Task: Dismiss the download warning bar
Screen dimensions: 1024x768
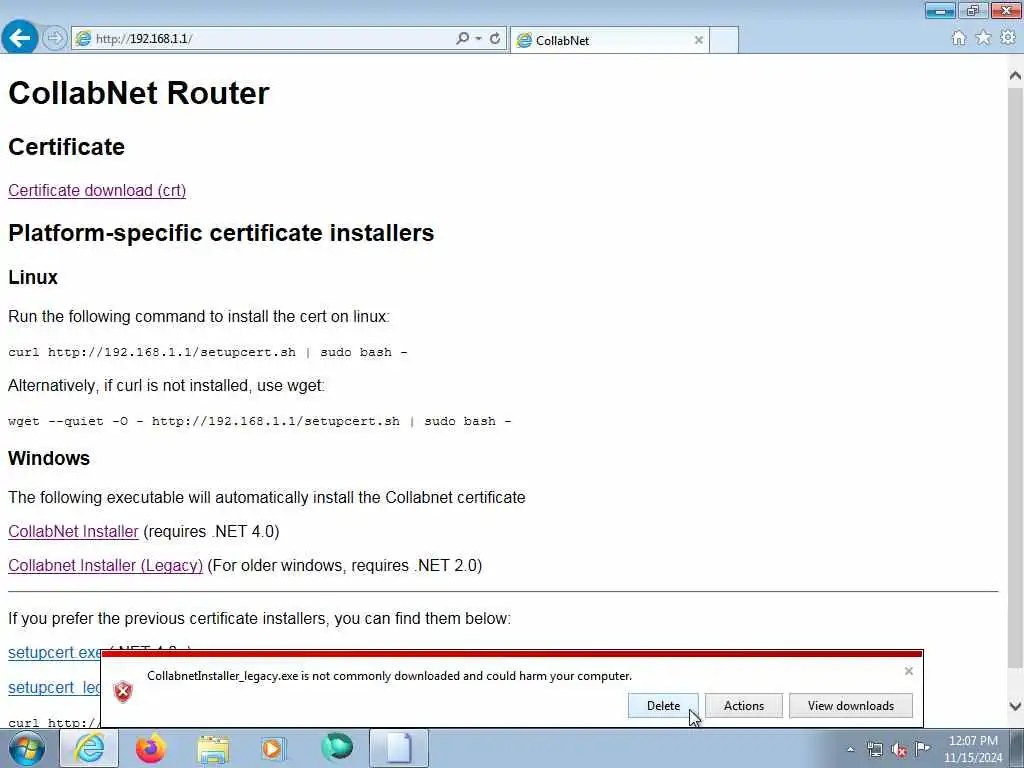Action: [908, 671]
